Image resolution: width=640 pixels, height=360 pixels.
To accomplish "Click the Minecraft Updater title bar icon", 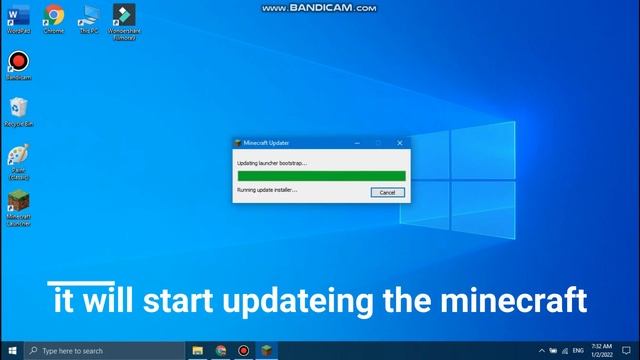I will pos(238,143).
